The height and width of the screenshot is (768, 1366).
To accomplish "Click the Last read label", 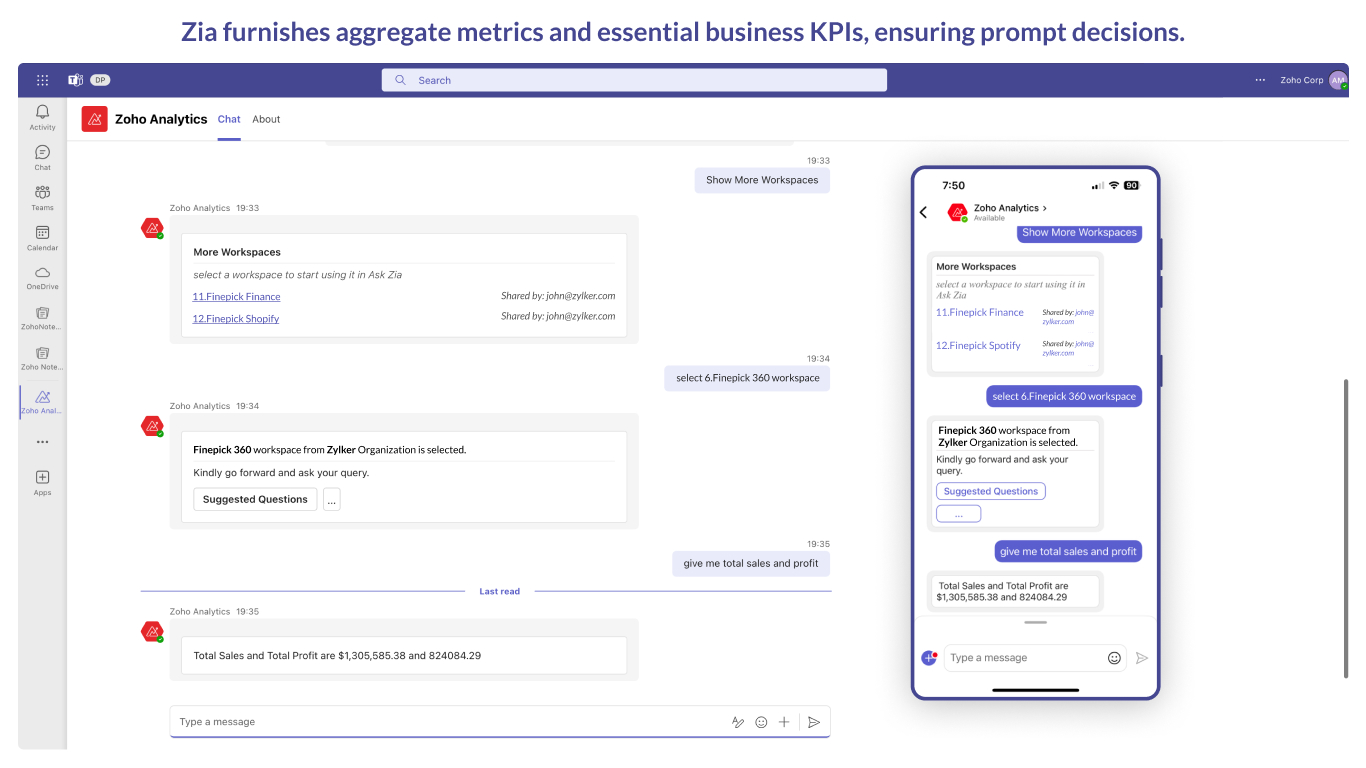I will pos(499,591).
